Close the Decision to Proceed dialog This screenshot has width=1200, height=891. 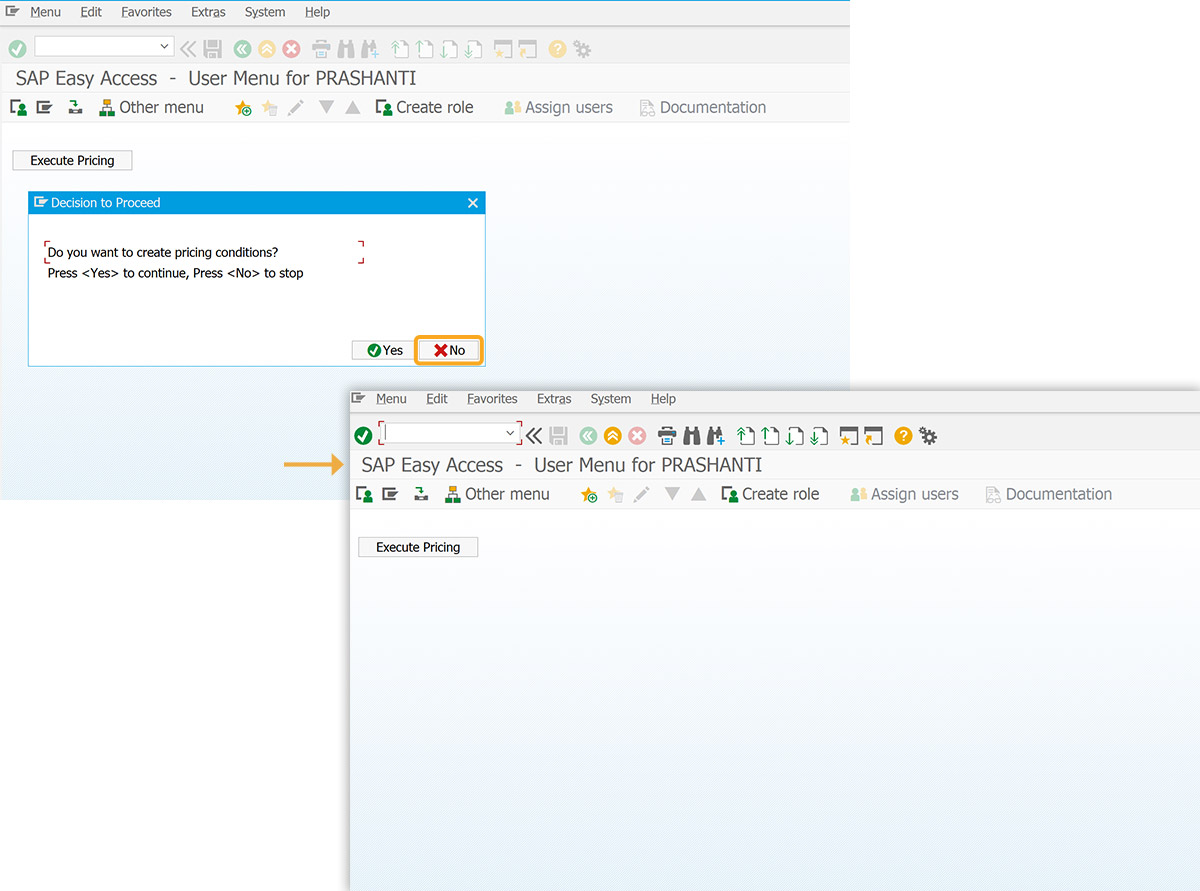pyautogui.click(x=473, y=203)
